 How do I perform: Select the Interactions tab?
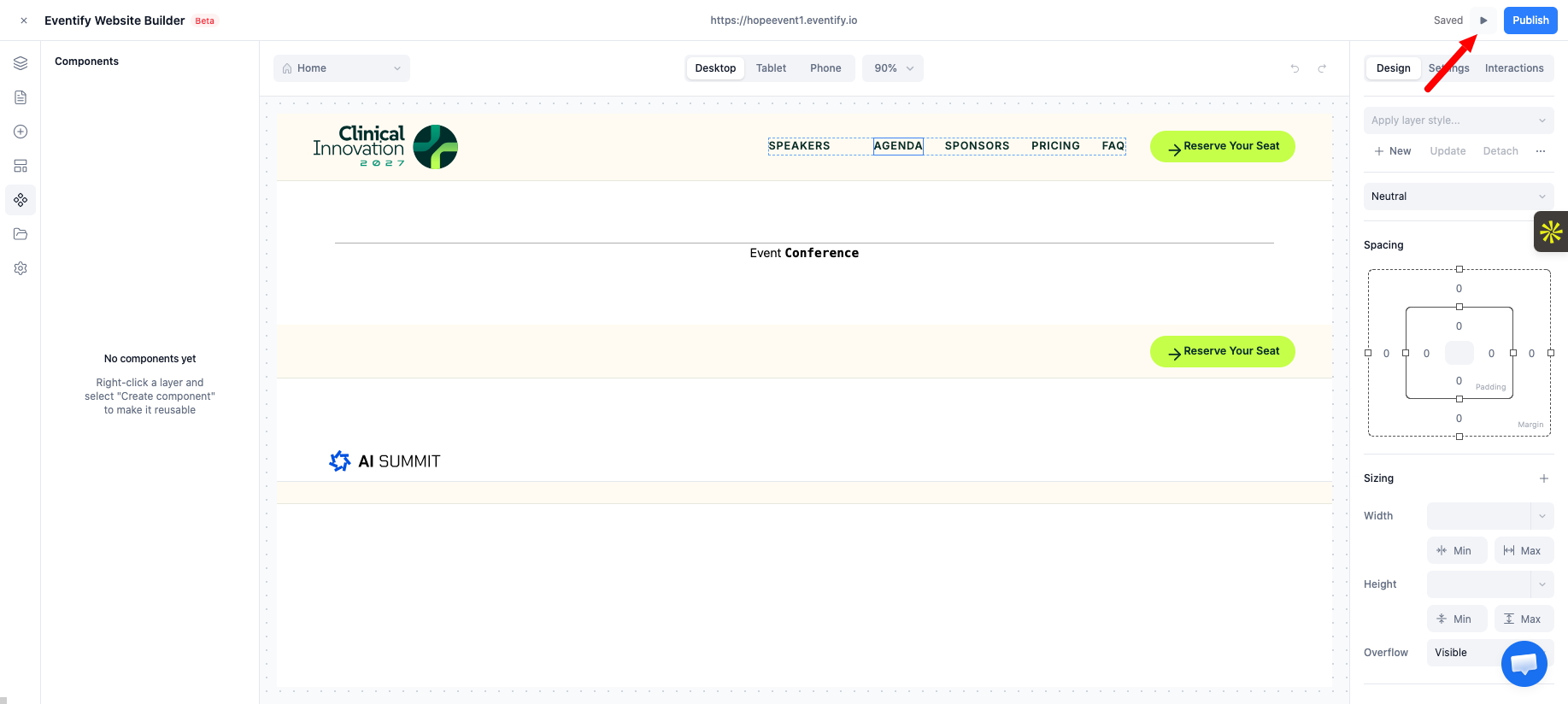pyautogui.click(x=1514, y=68)
